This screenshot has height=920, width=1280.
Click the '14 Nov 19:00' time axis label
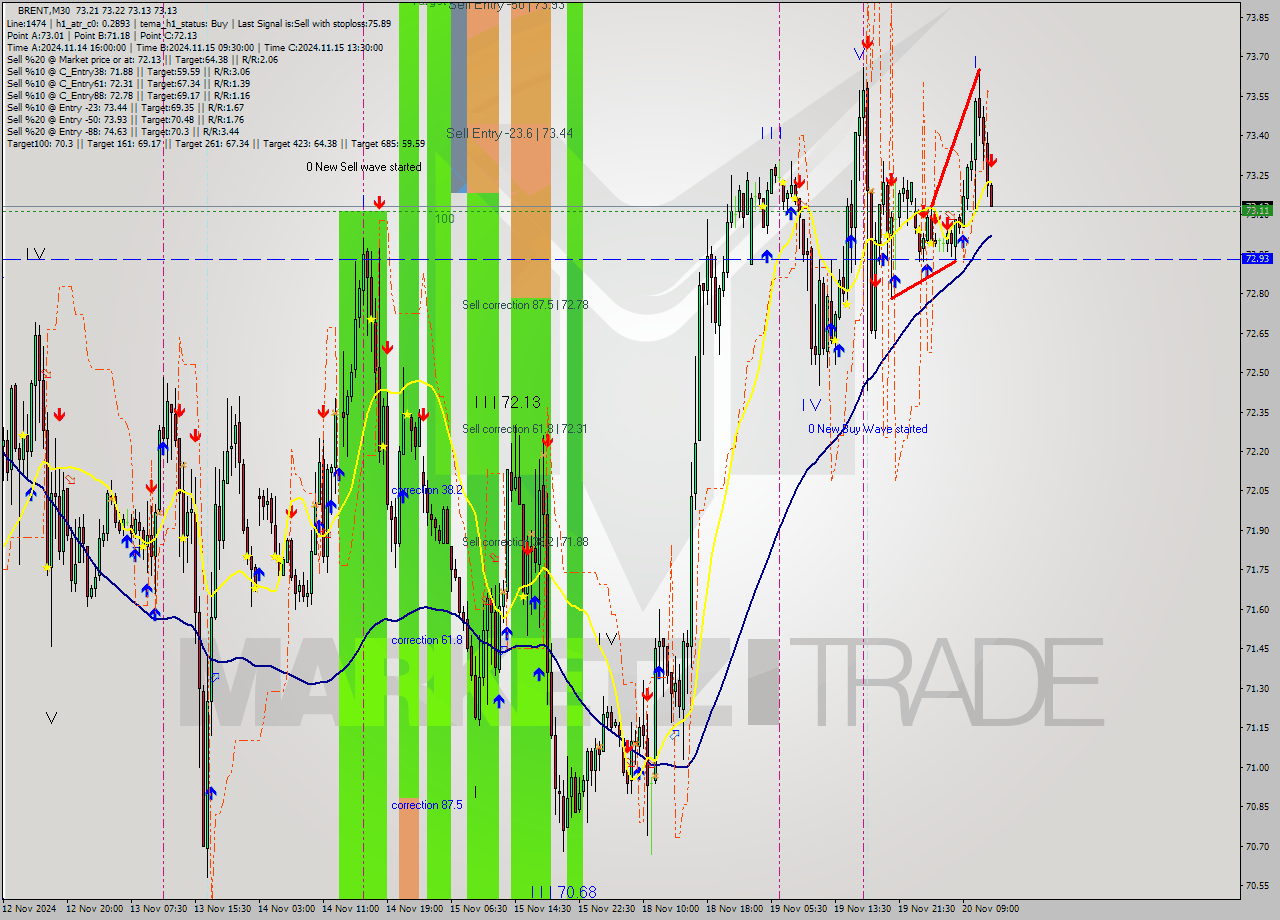(414, 909)
